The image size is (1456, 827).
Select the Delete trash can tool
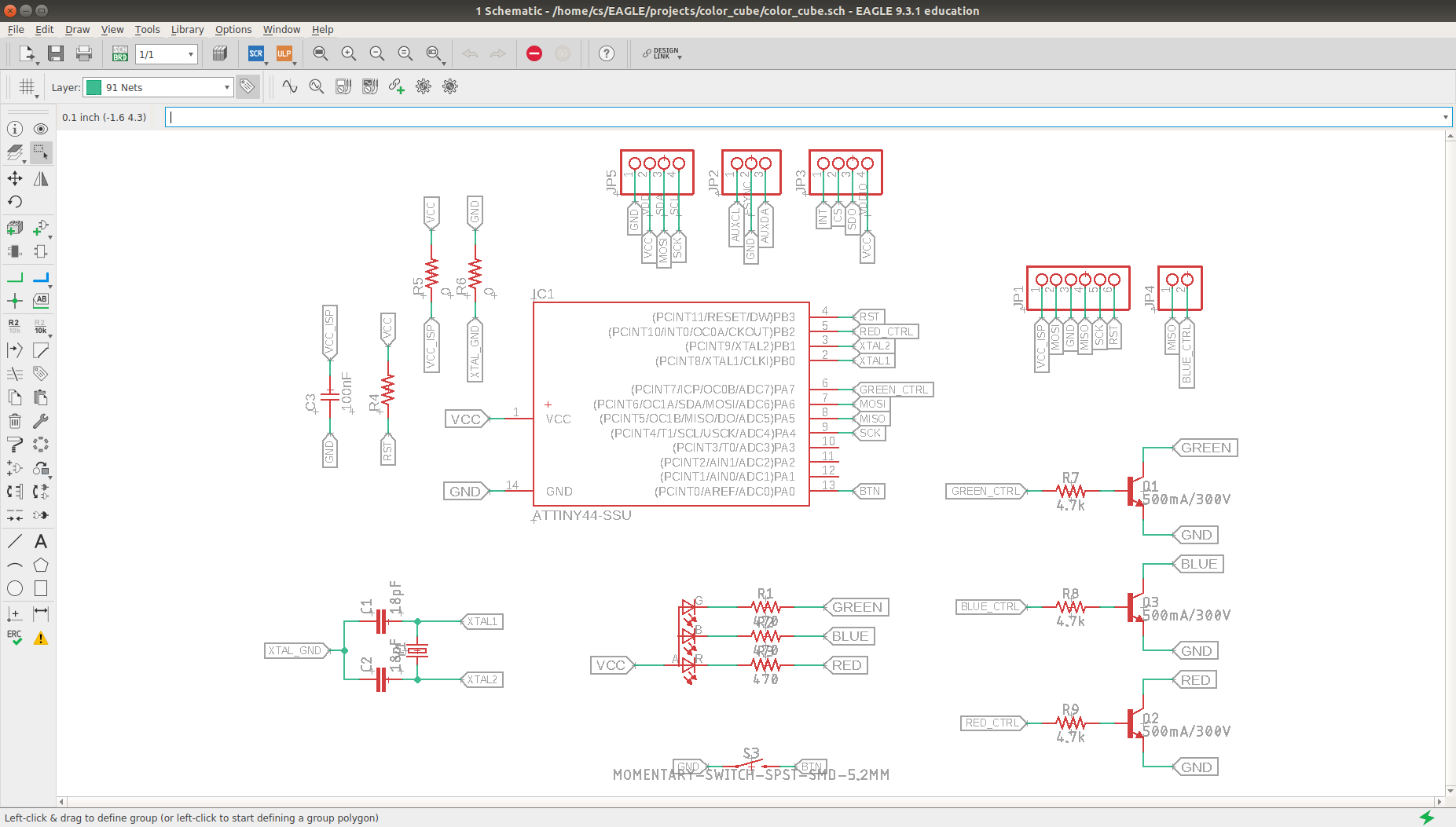point(15,421)
